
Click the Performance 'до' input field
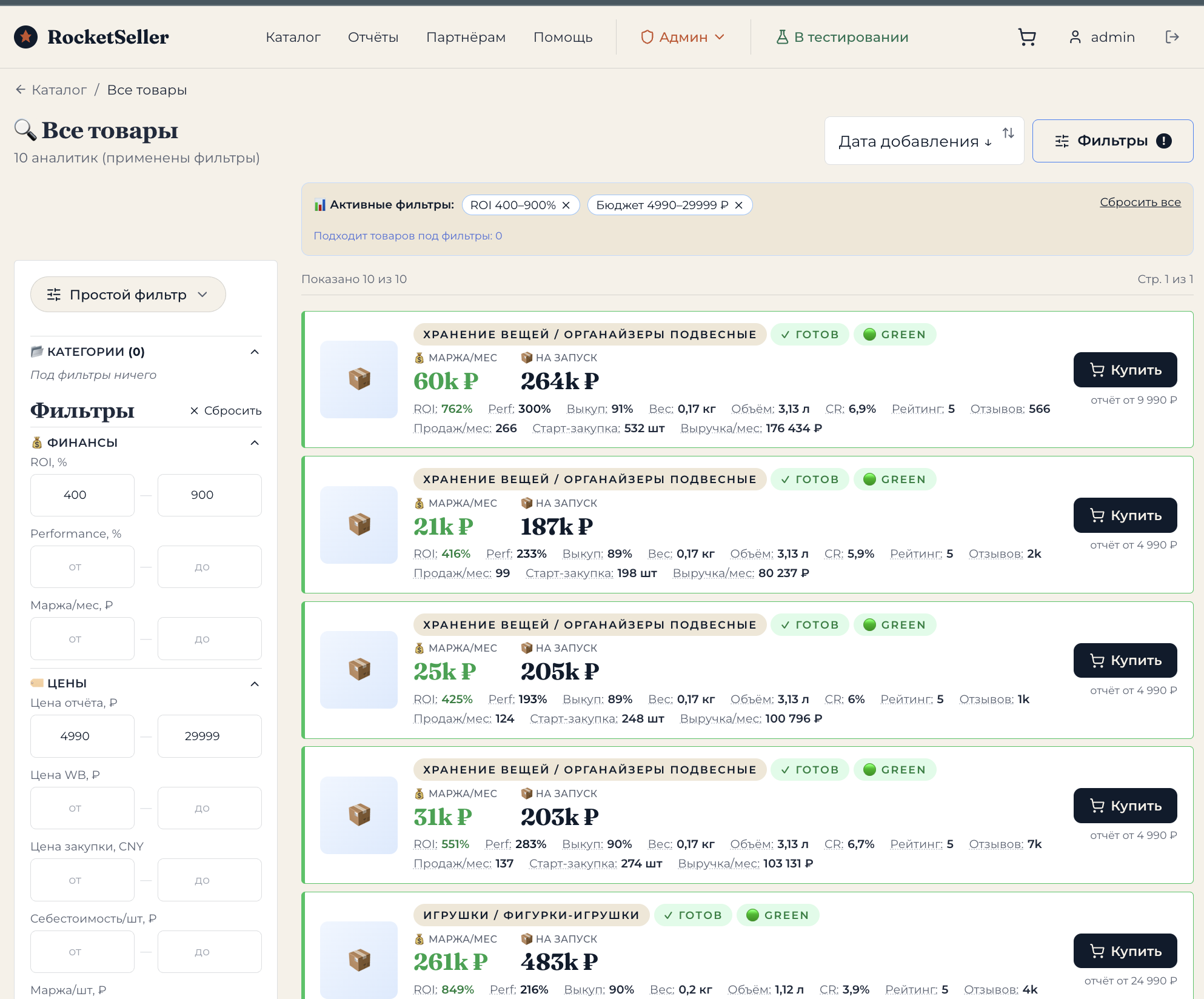pyautogui.click(x=210, y=567)
